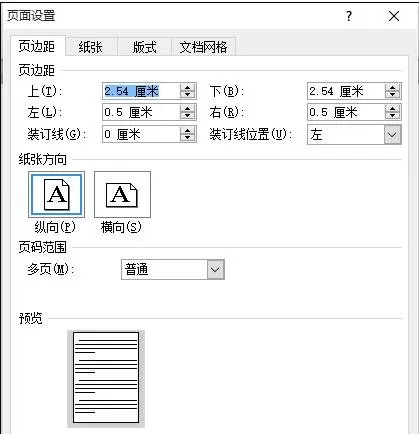This screenshot has height=434, width=419.
Task: Click the help question mark icon
Action: [x=349, y=16]
